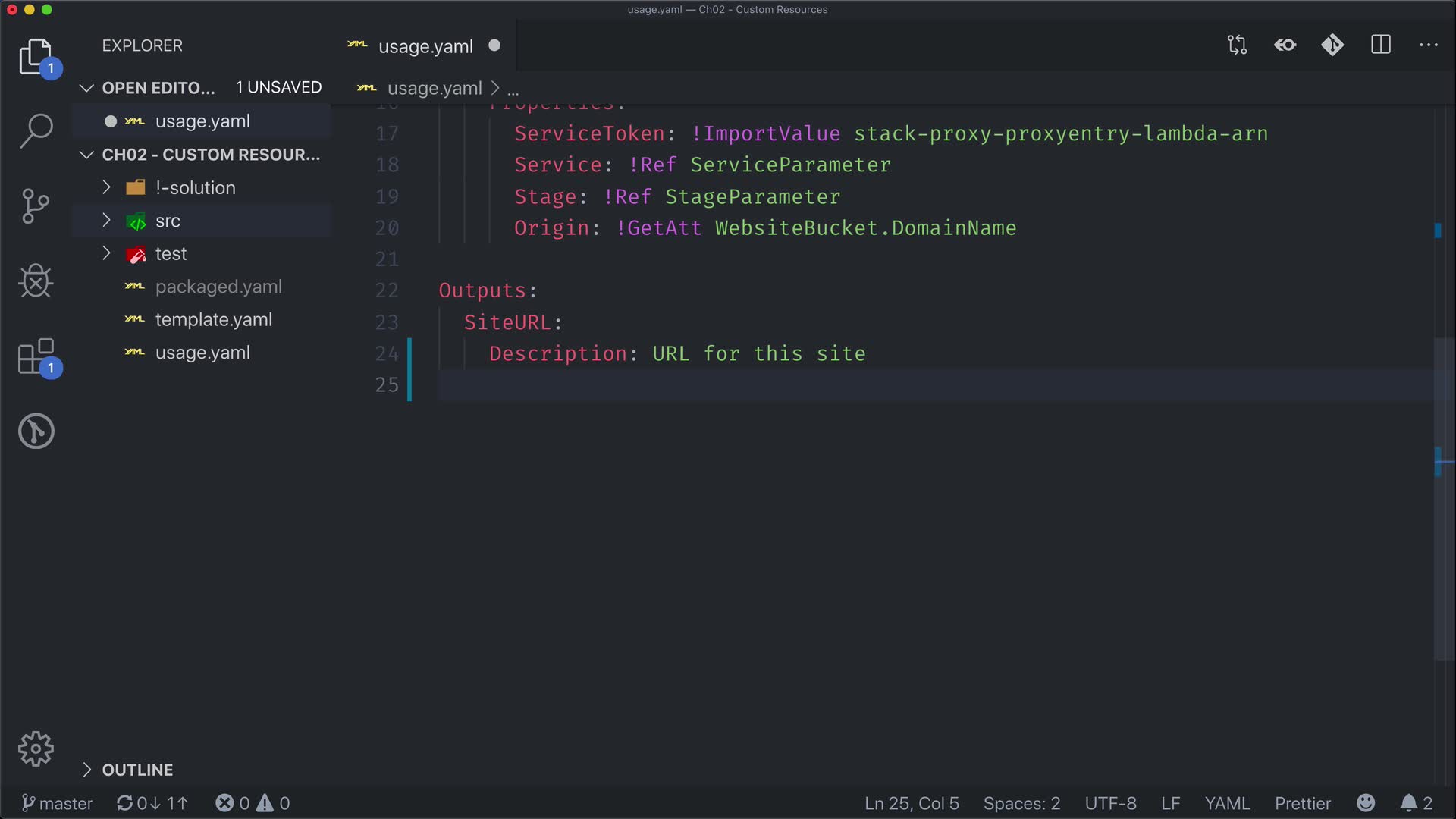This screenshot has height=819, width=1456.
Task: Open the Source Control view
Action: pos(36,206)
